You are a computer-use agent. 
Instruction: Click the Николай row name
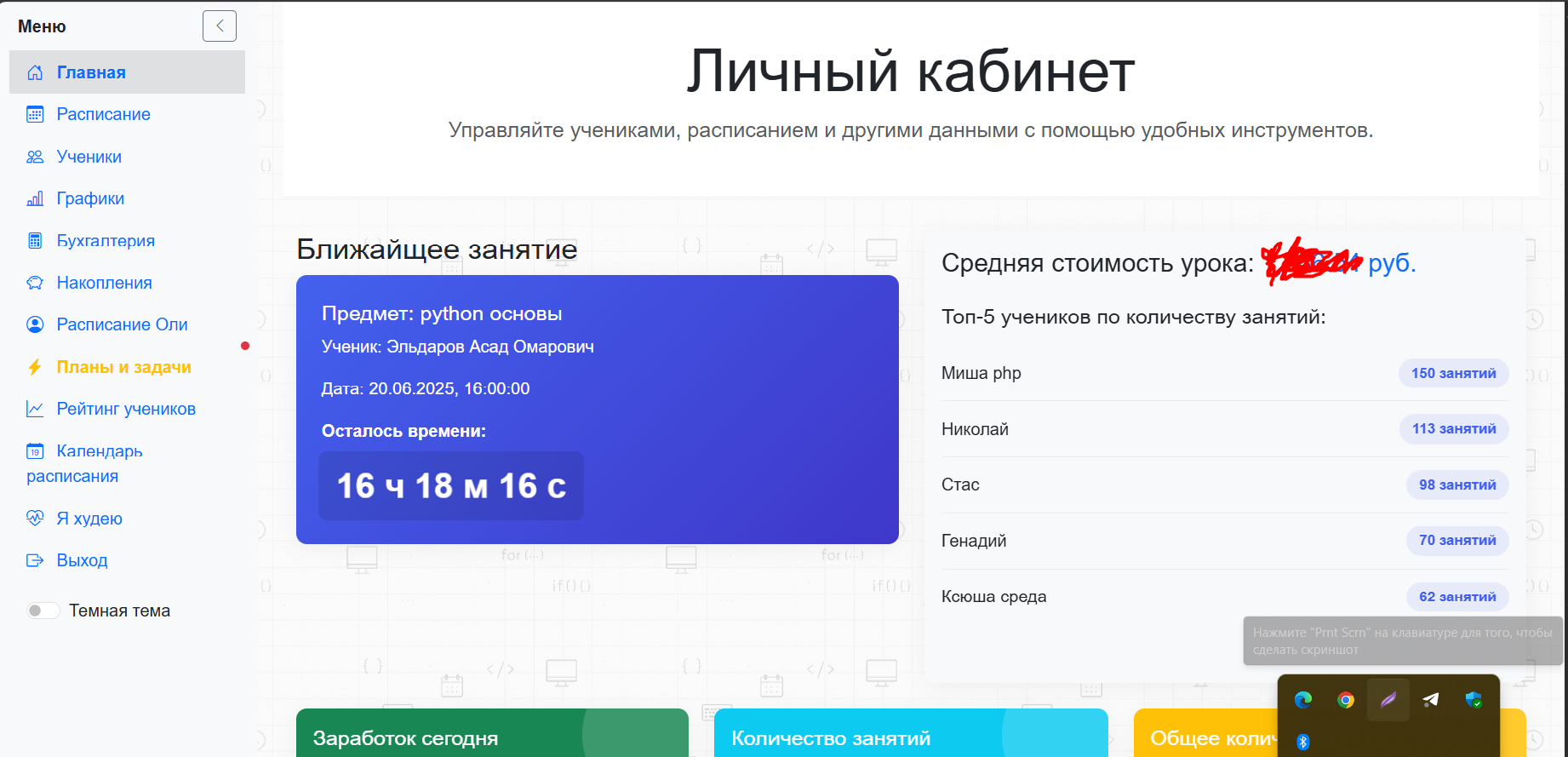975,429
